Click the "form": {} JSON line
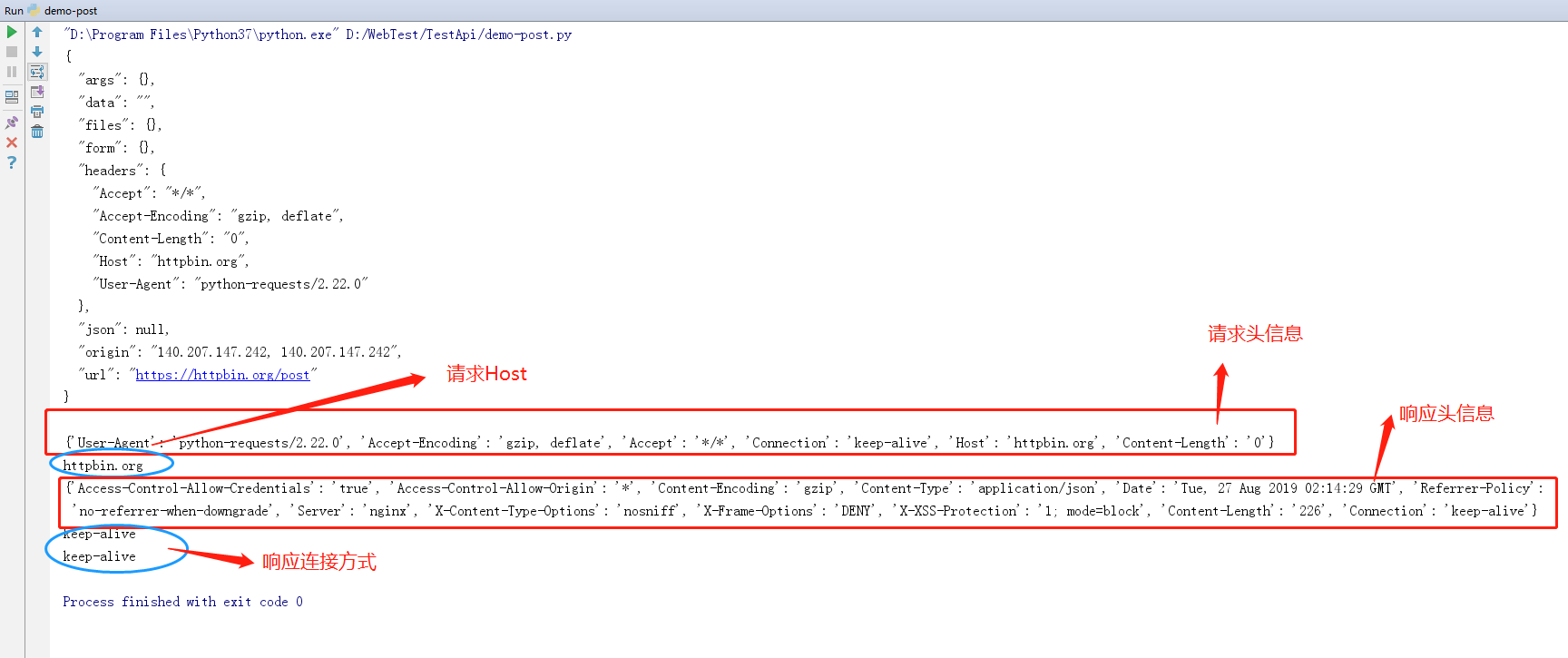Image resolution: width=1568 pixels, height=658 pixels. click(116, 148)
